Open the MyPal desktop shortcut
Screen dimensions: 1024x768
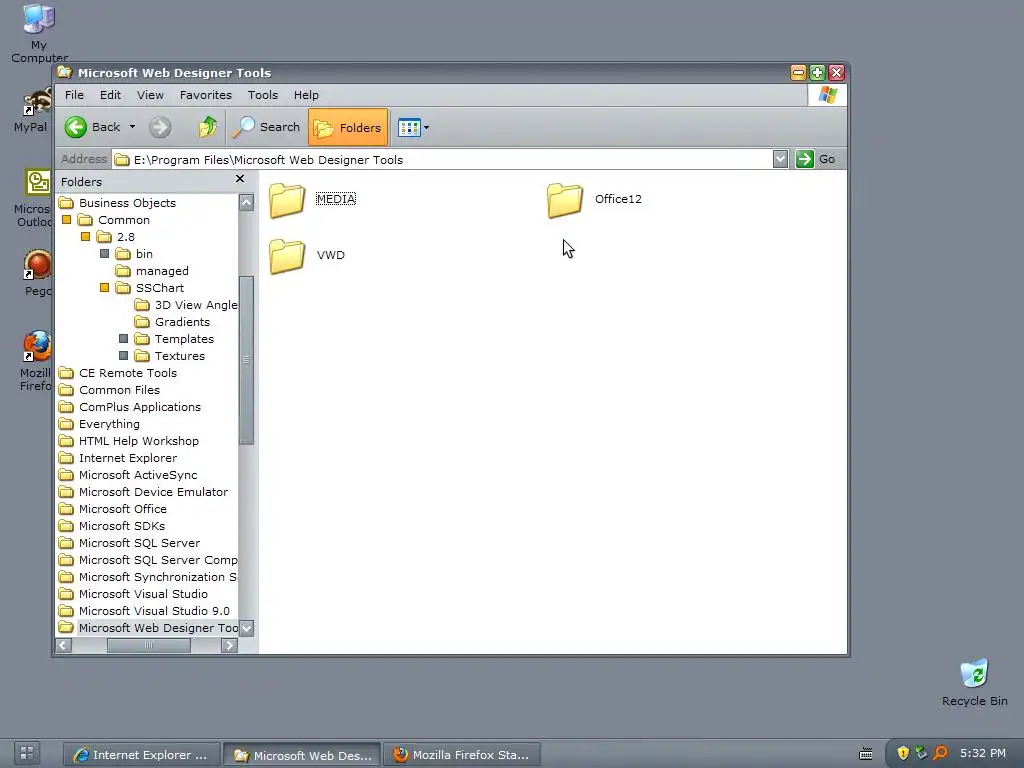tap(32, 110)
